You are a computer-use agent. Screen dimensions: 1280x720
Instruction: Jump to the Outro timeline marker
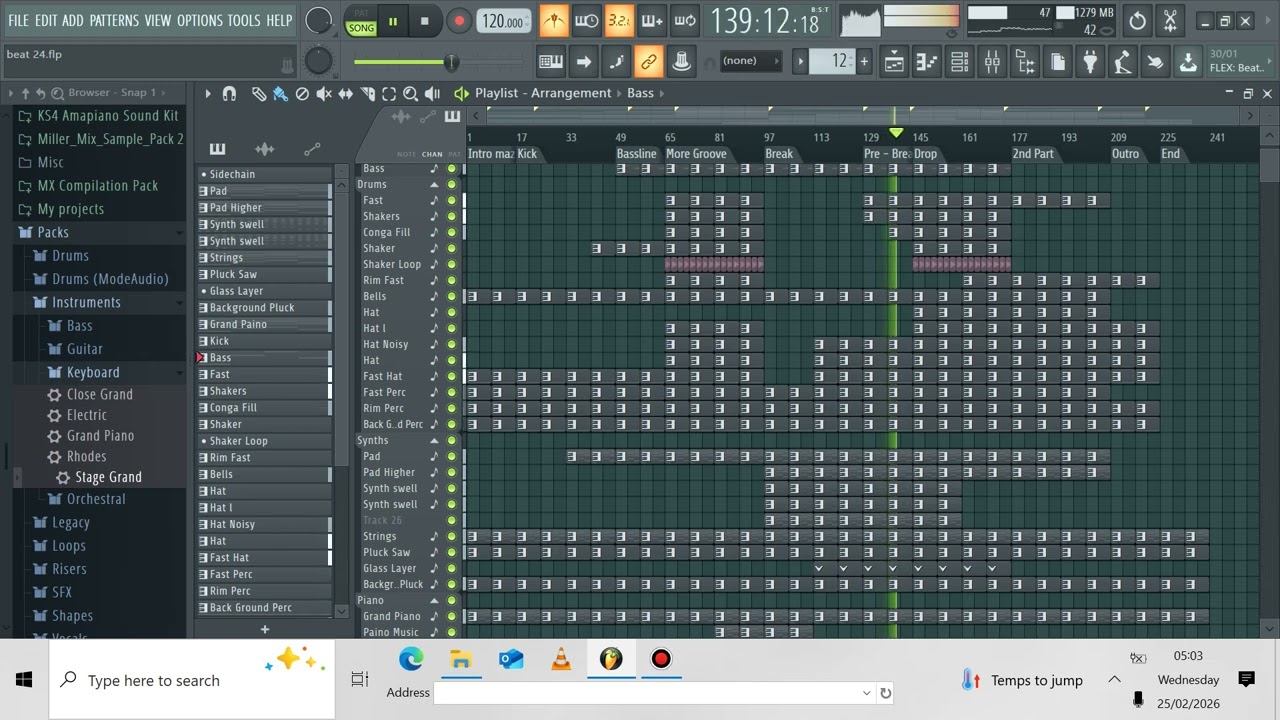[x=1125, y=154]
